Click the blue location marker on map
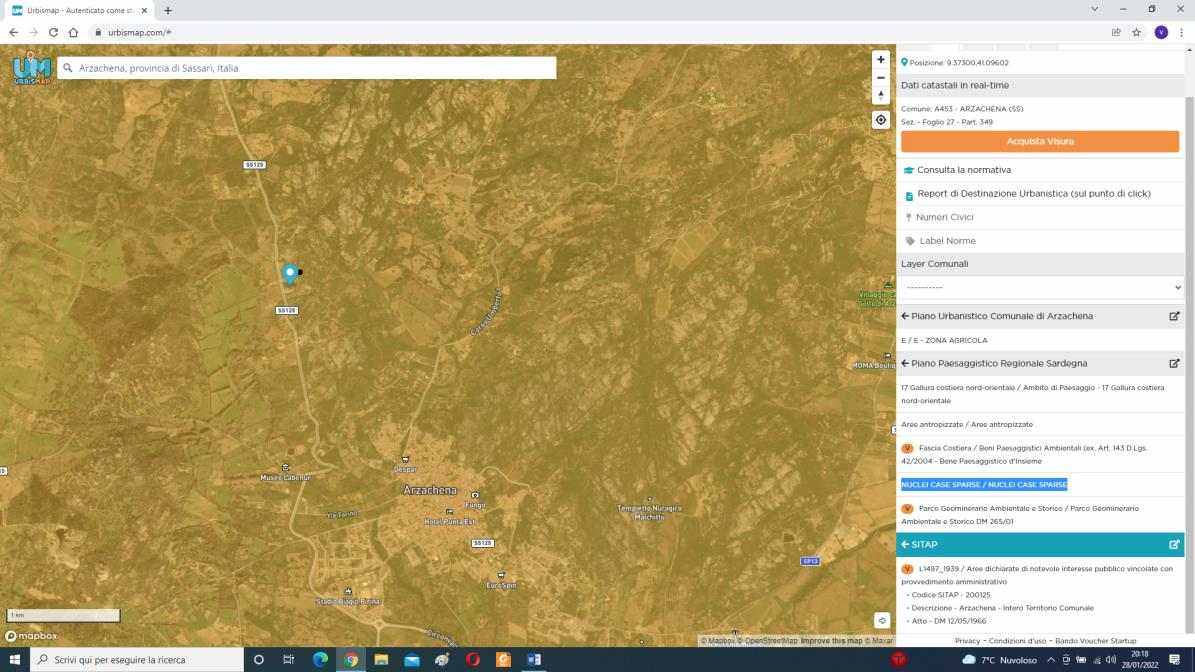Viewport: 1195px width, 672px height. [x=290, y=272]
